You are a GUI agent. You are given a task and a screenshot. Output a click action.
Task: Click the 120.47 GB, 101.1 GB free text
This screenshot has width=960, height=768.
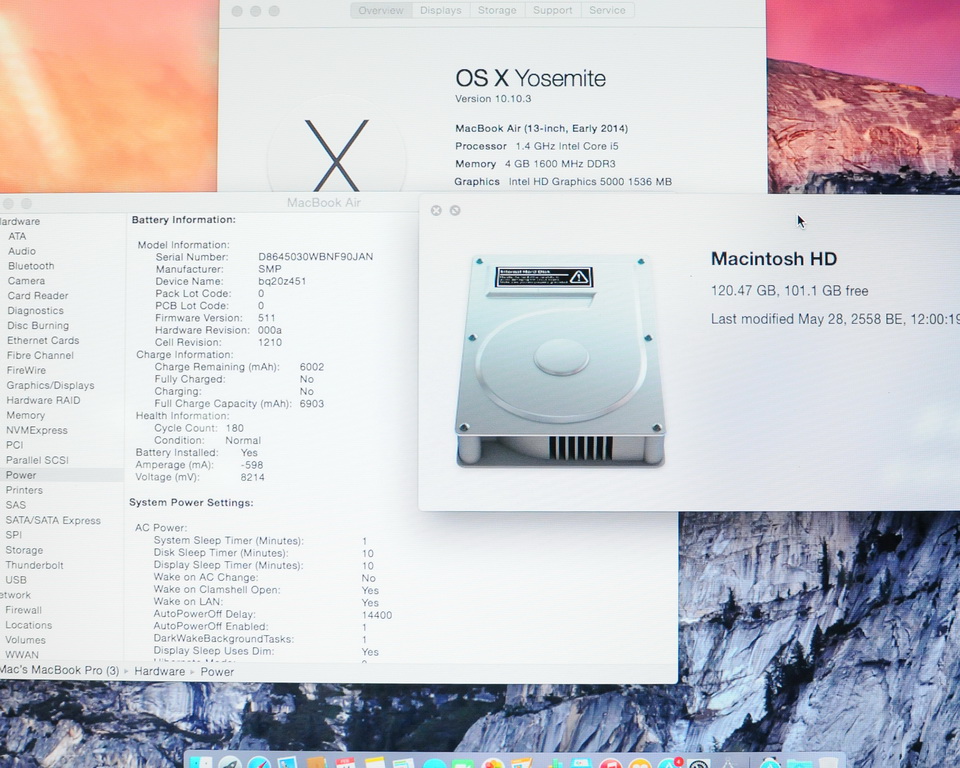coord(789,291)
